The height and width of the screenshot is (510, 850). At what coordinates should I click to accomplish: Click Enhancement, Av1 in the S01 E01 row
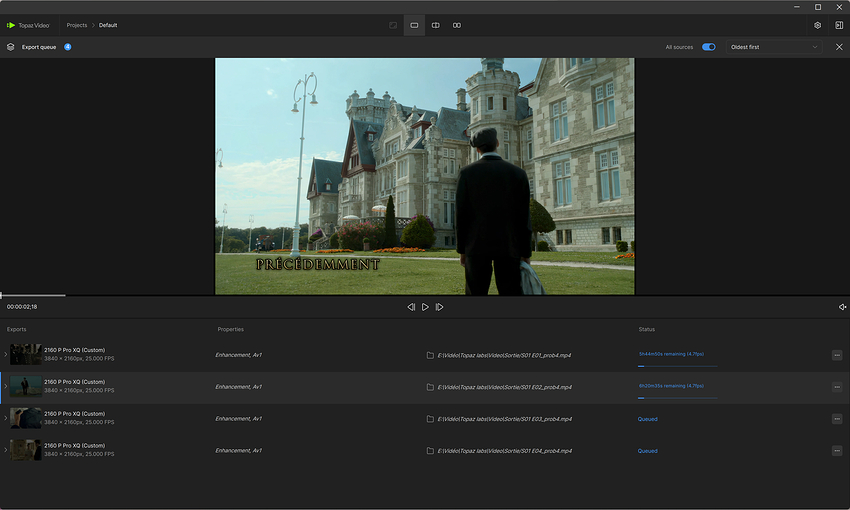pos(239,355)
